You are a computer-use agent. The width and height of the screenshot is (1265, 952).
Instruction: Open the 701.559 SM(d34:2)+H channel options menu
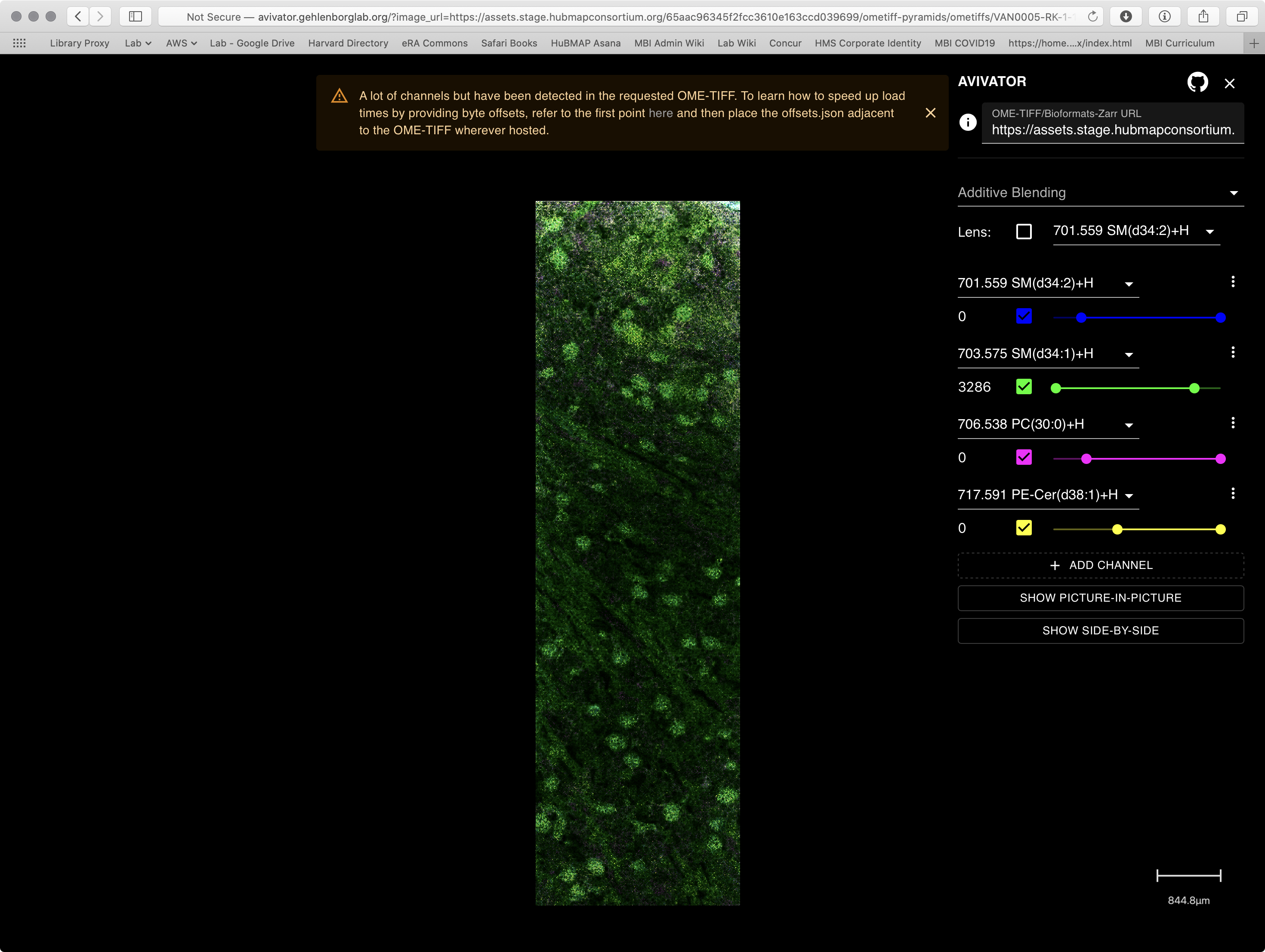coord(1233,281)
